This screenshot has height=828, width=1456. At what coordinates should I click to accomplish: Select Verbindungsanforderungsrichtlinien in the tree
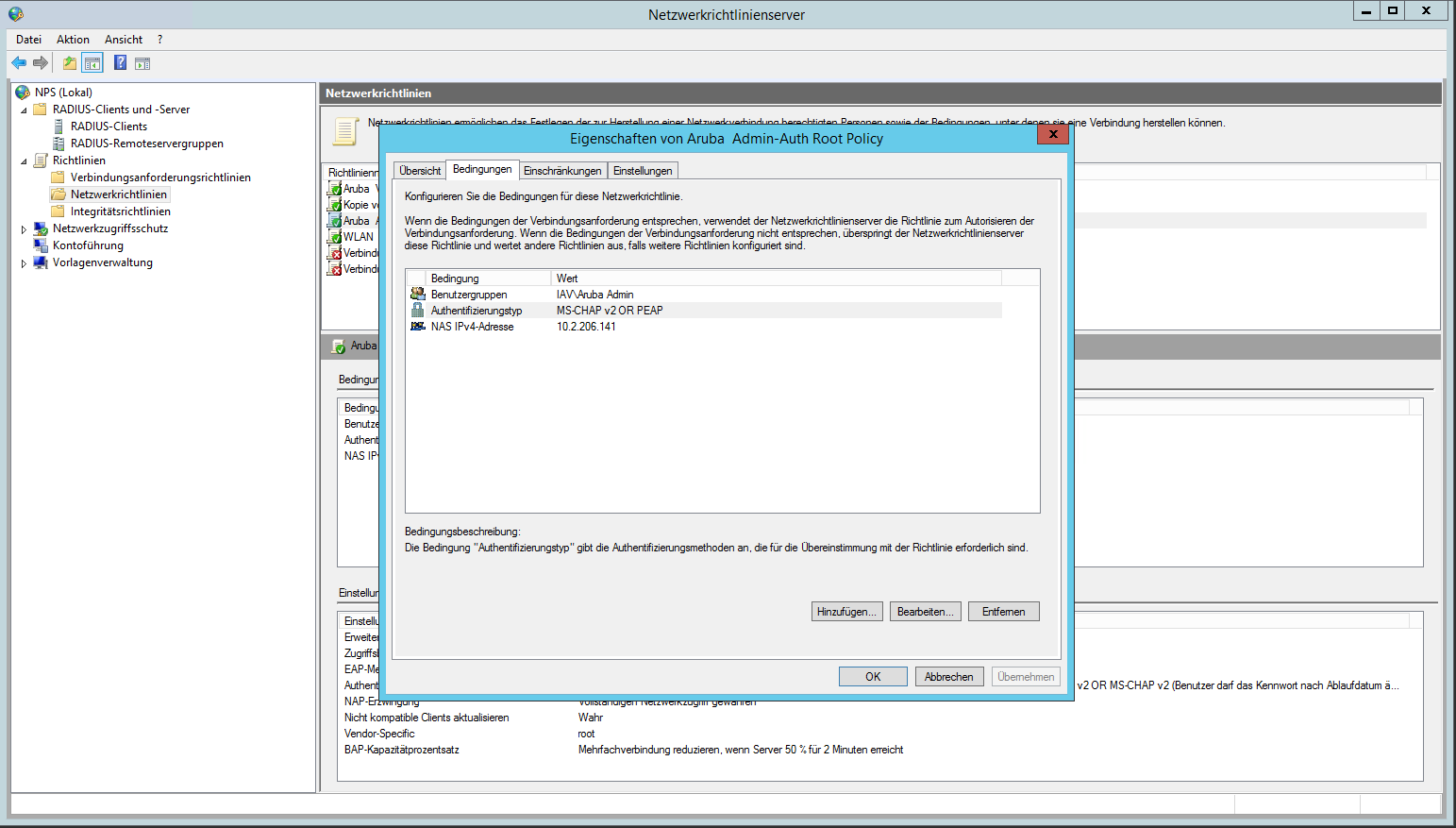[160, 177]
